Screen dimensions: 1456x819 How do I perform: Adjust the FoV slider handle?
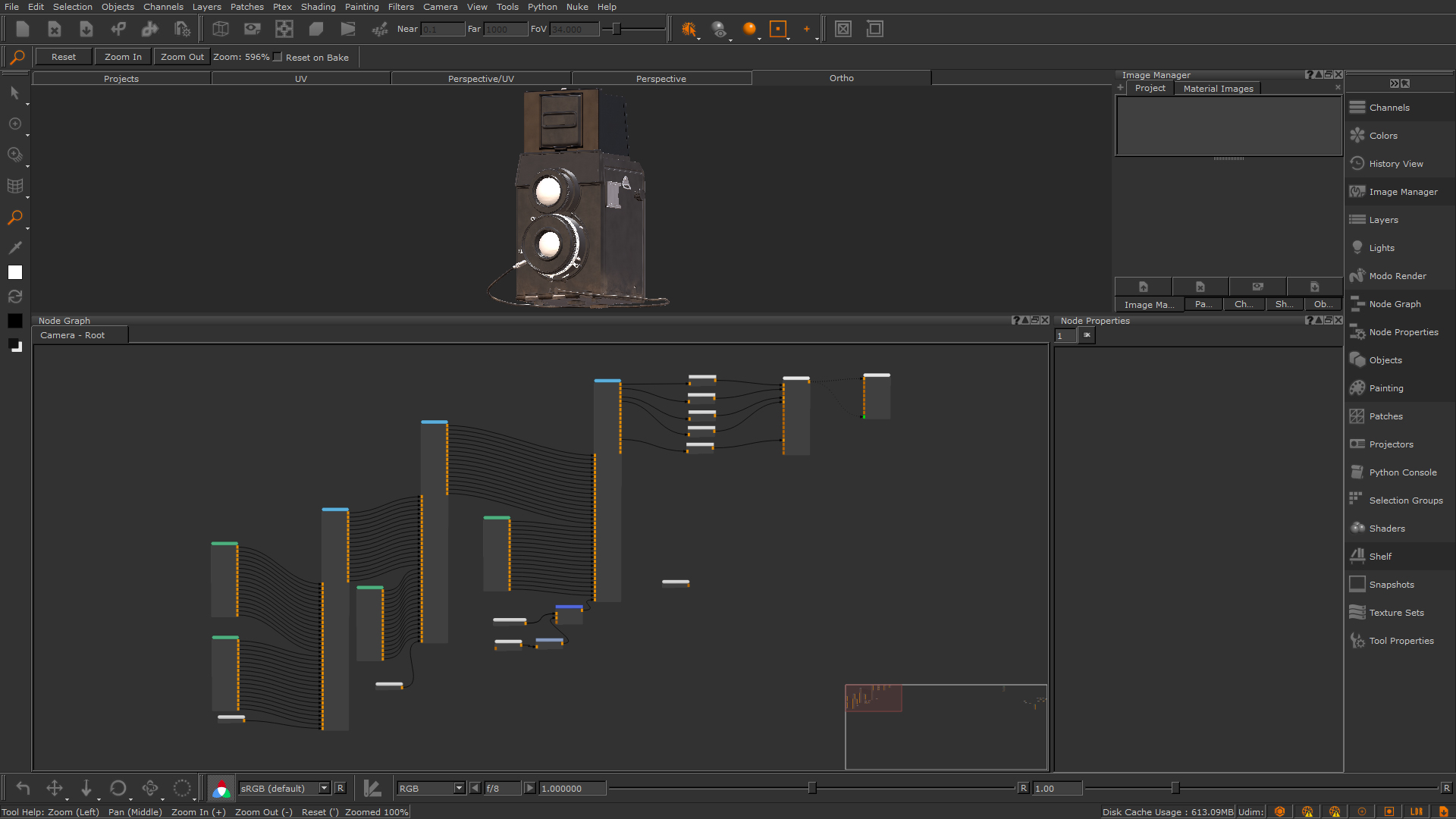click(x=617, y=29)
